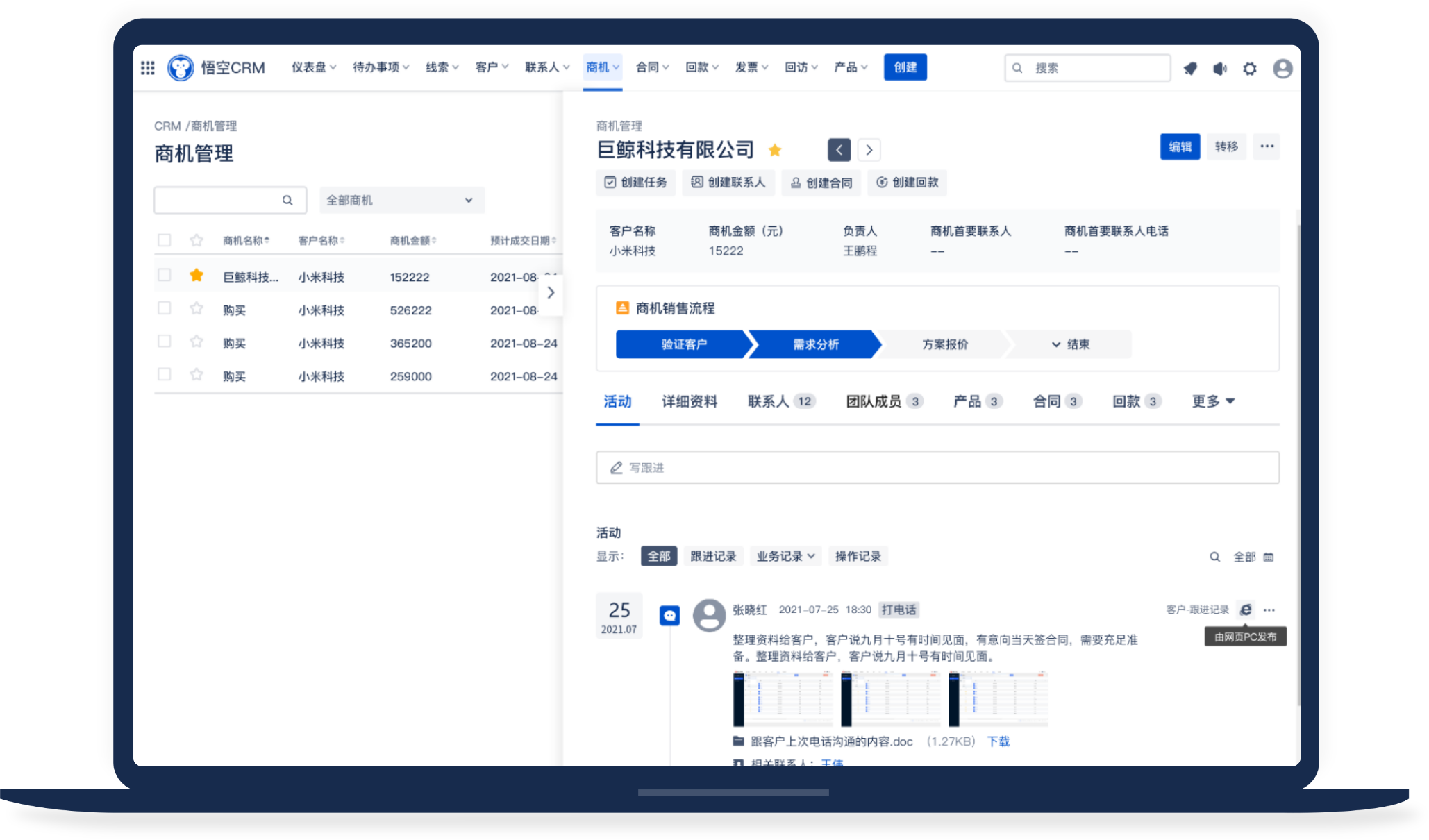Unstar the 巨鲸科技有限公司 title star
Image resolution: width=1429 pixels, height=840 pixels.
(x=775, y=150)
